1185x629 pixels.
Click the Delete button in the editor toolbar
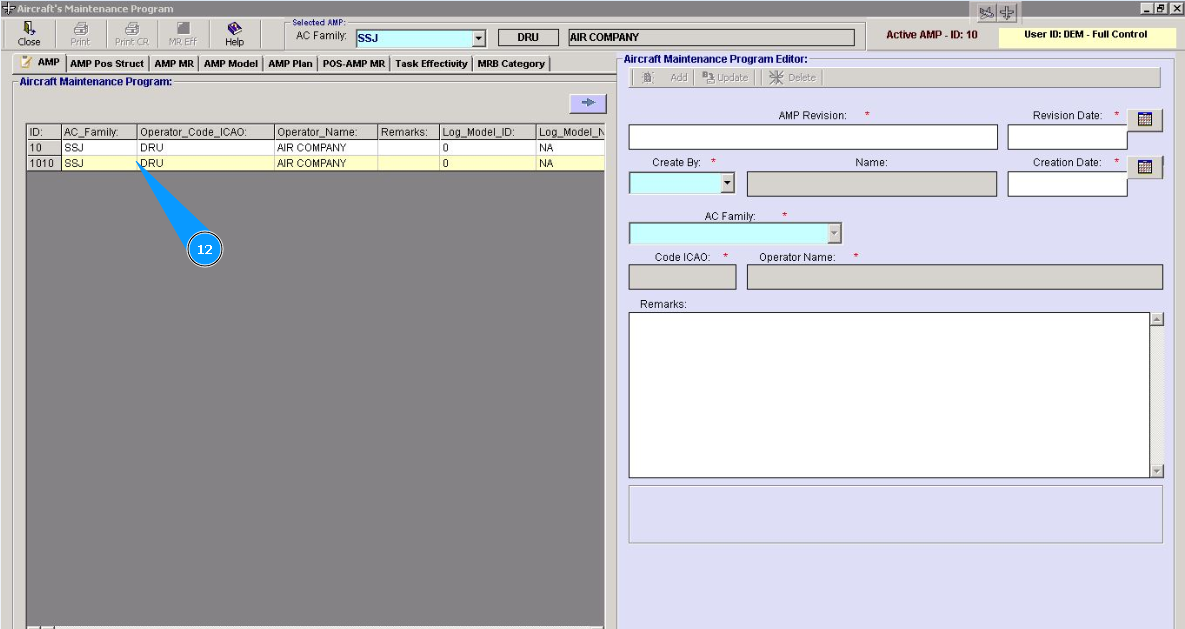[792, 77]
